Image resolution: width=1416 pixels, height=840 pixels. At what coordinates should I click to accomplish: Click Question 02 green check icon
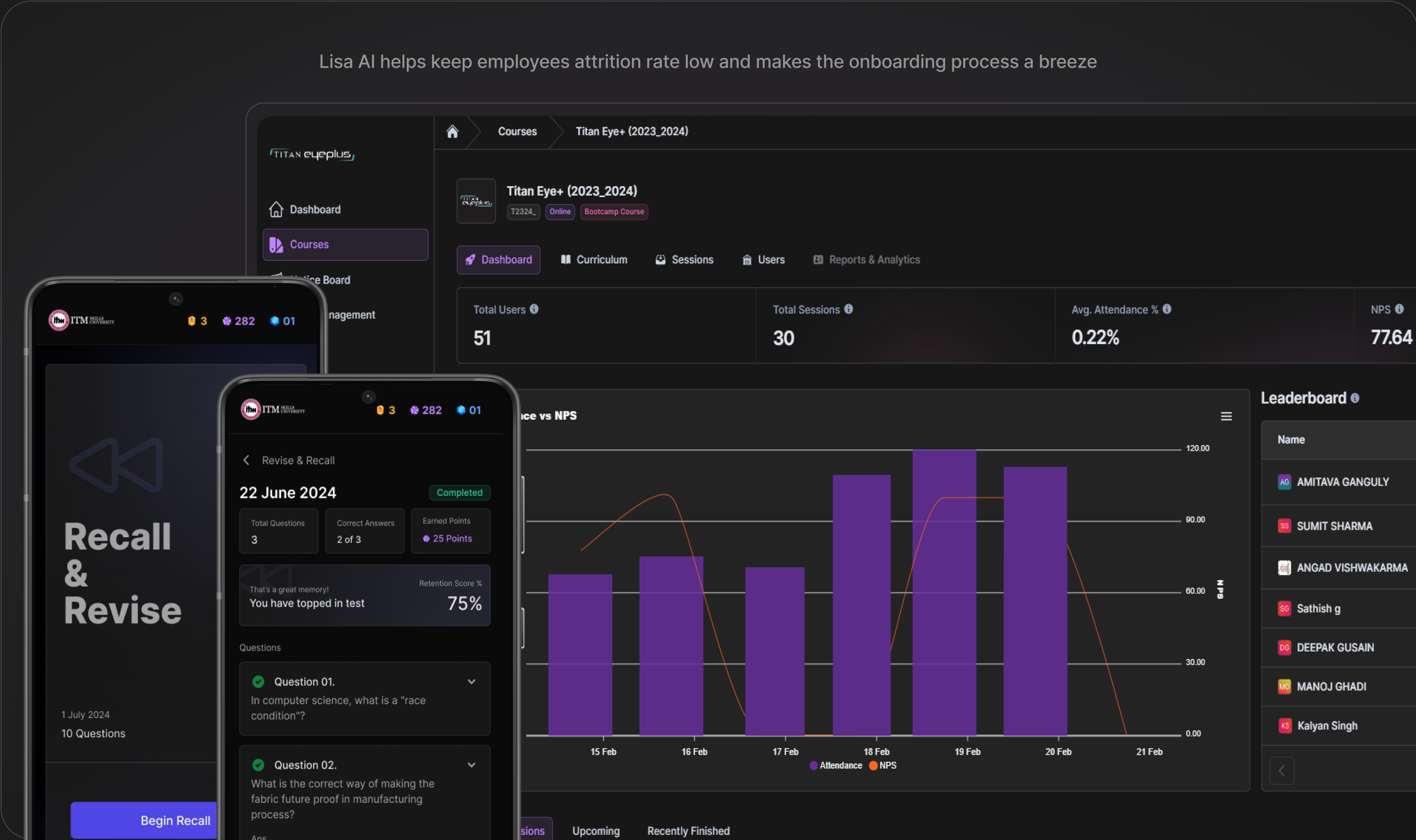[x=258, y=765]
